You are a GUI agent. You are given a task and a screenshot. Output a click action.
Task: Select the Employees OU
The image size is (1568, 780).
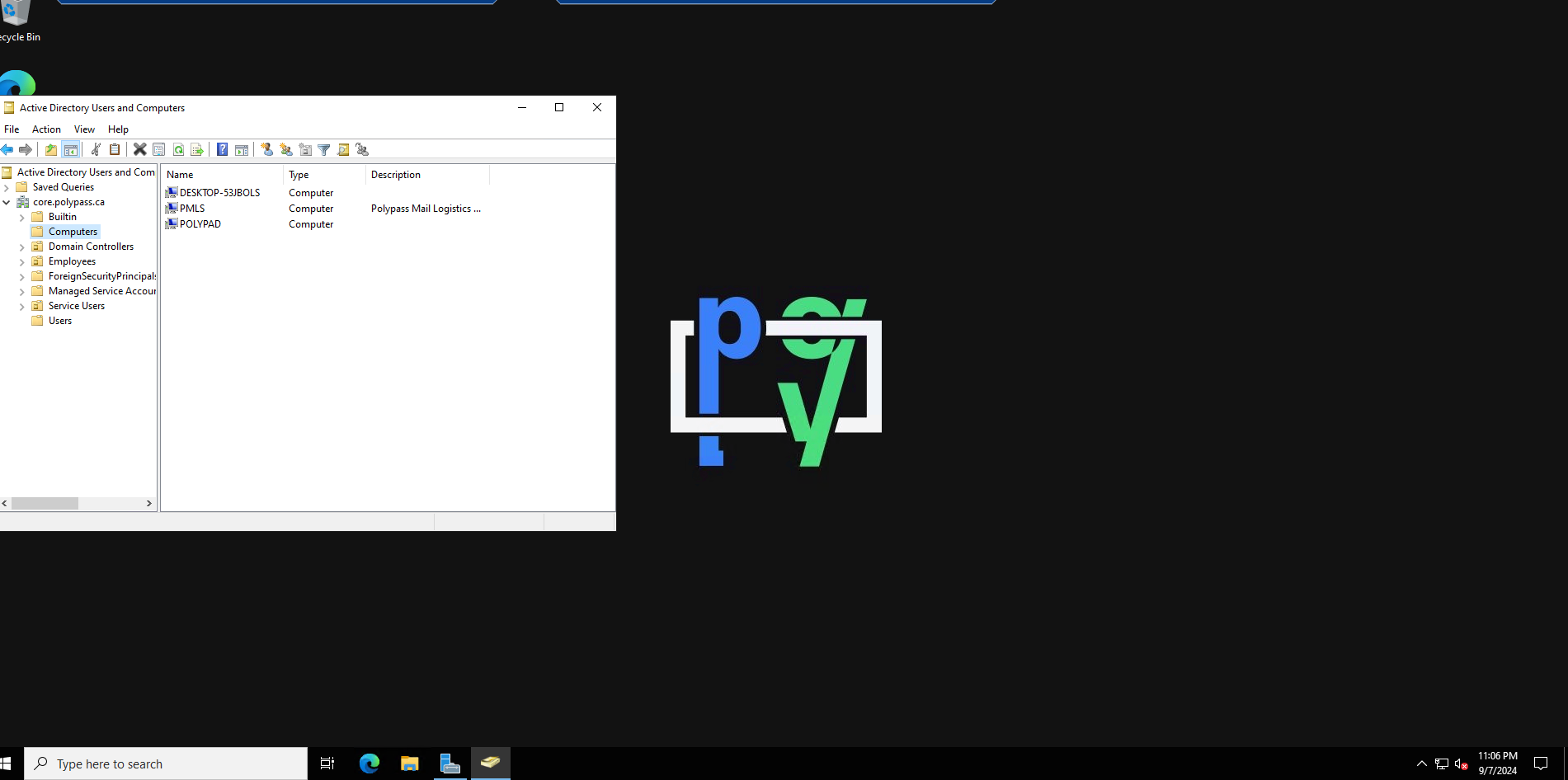coord(72,261)
